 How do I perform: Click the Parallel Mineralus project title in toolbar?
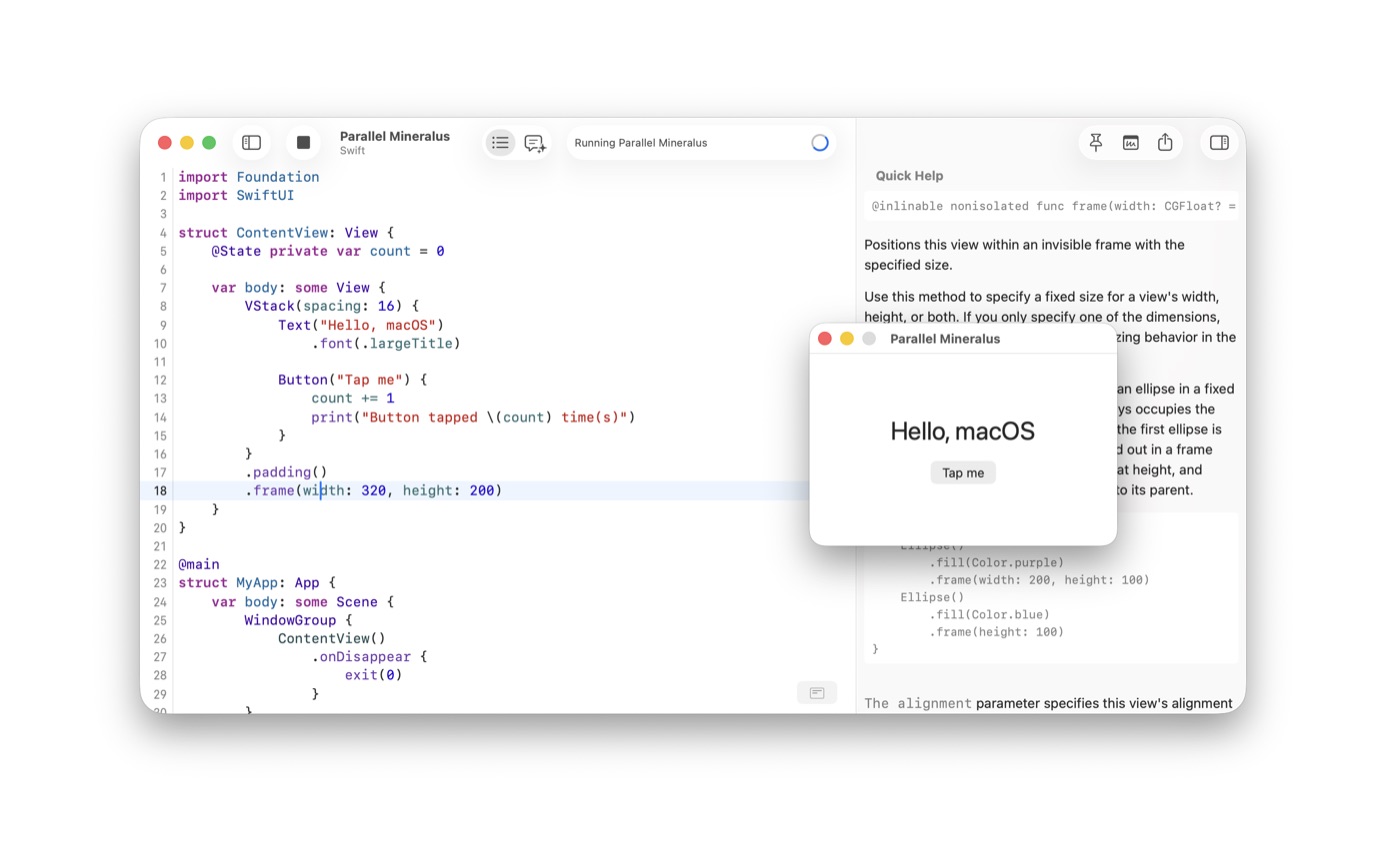(x=395, y=136)
